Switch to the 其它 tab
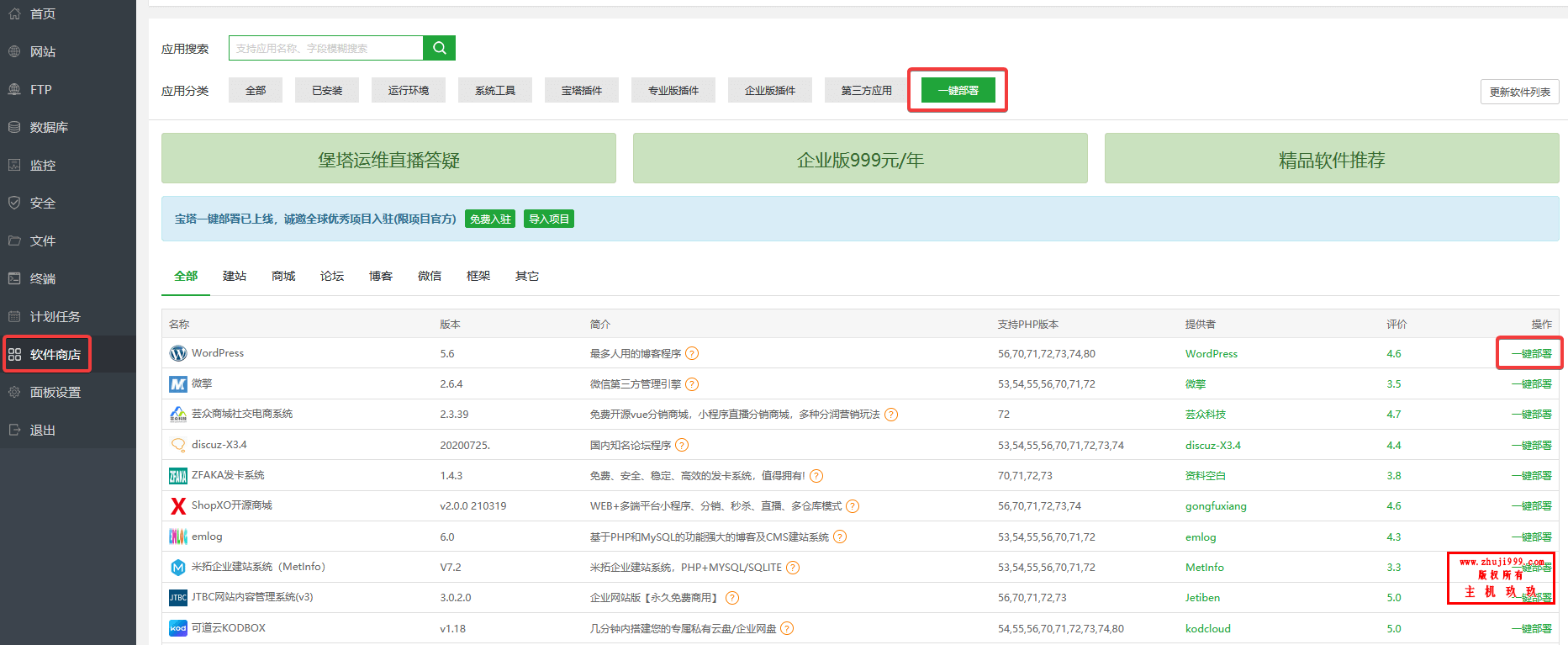1568x645 pixels. pyautogui.click(x=527, y=276)
